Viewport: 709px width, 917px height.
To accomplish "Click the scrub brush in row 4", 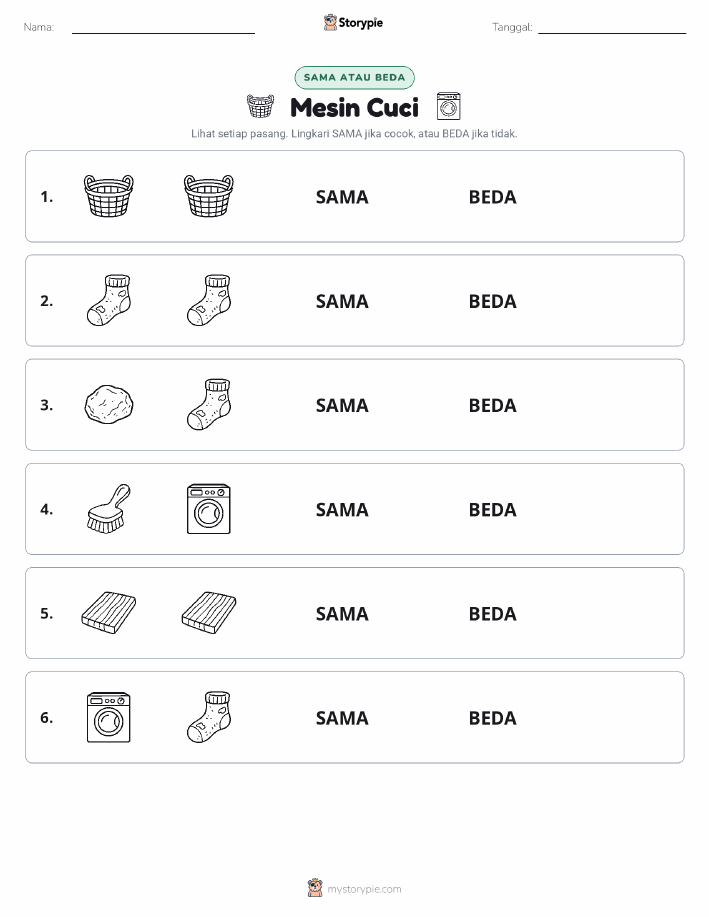I will click(x=109, y=508).
